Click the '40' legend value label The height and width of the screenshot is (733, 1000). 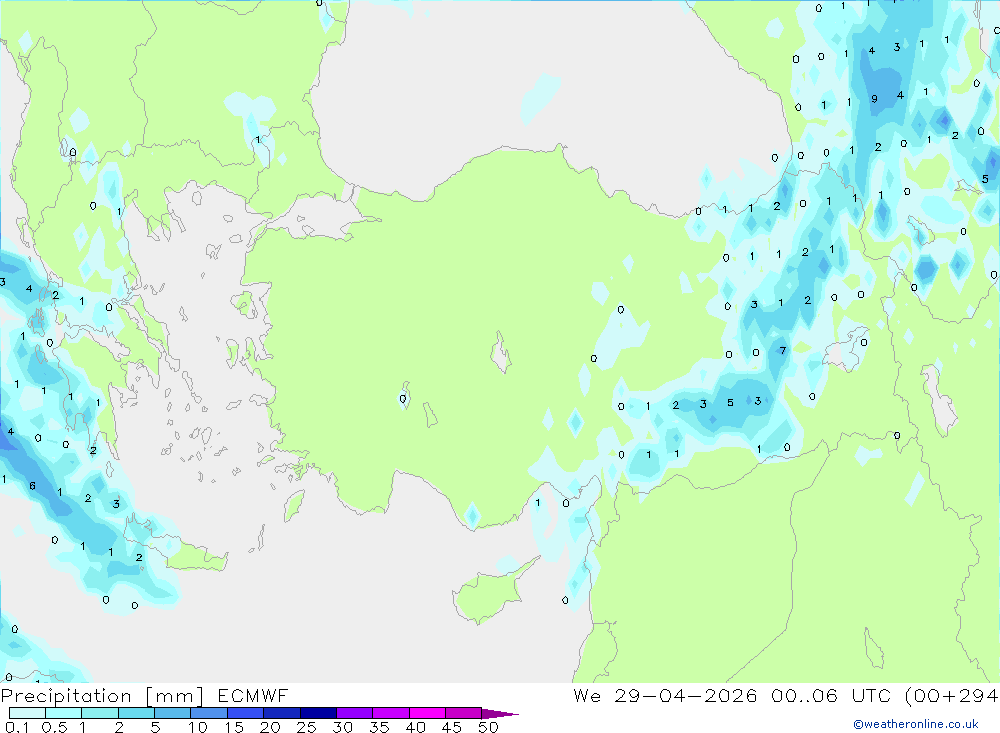tap(415, 727)
